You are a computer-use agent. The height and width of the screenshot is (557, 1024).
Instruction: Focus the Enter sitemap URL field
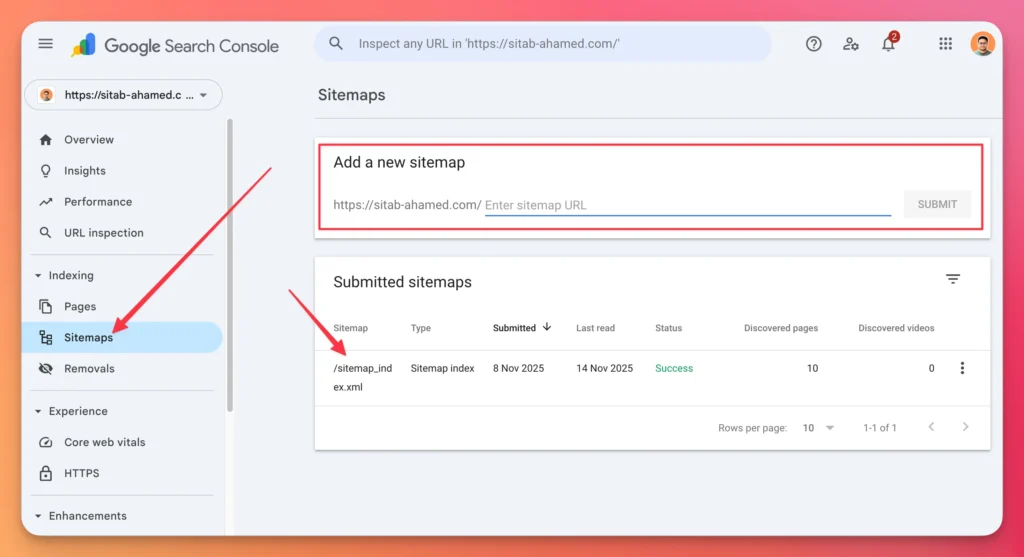(688, 205)
